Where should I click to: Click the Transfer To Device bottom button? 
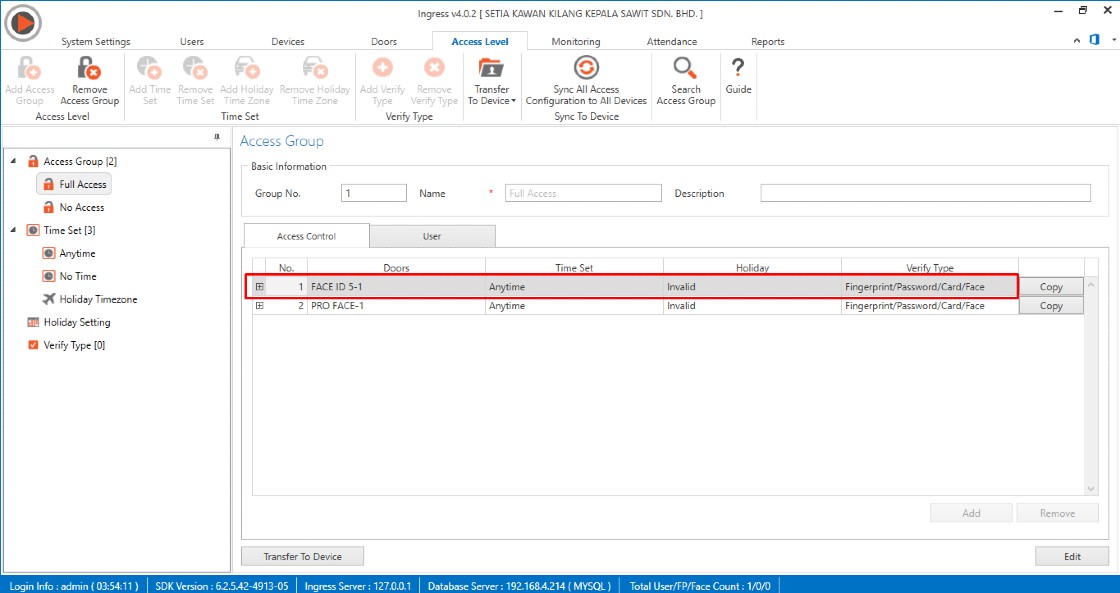(x=303, y=556)
